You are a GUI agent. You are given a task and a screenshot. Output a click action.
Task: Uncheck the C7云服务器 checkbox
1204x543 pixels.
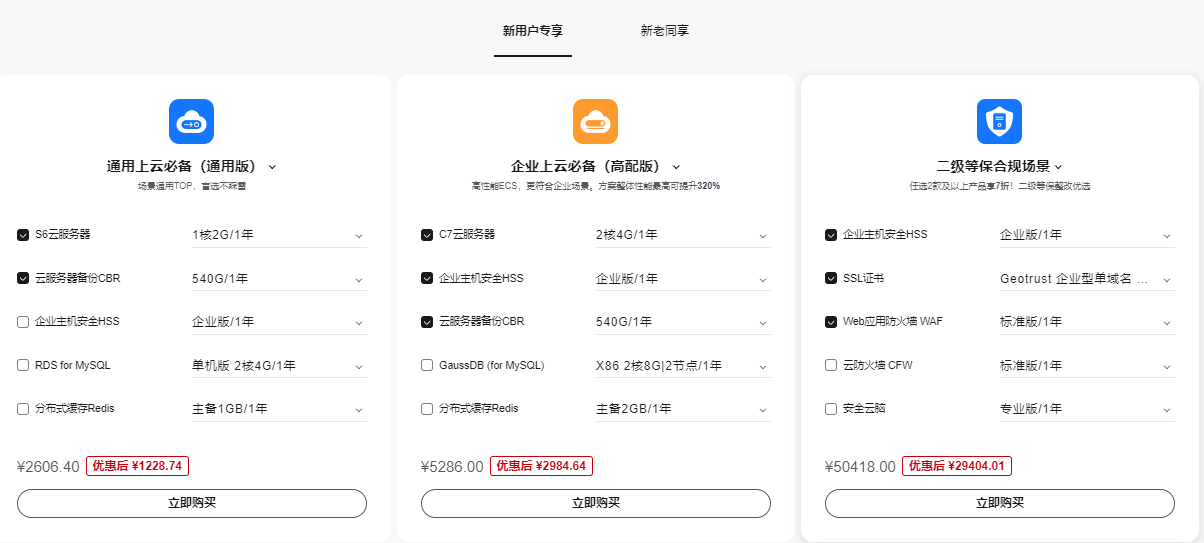pyautogui.click(x=427, y=235)
